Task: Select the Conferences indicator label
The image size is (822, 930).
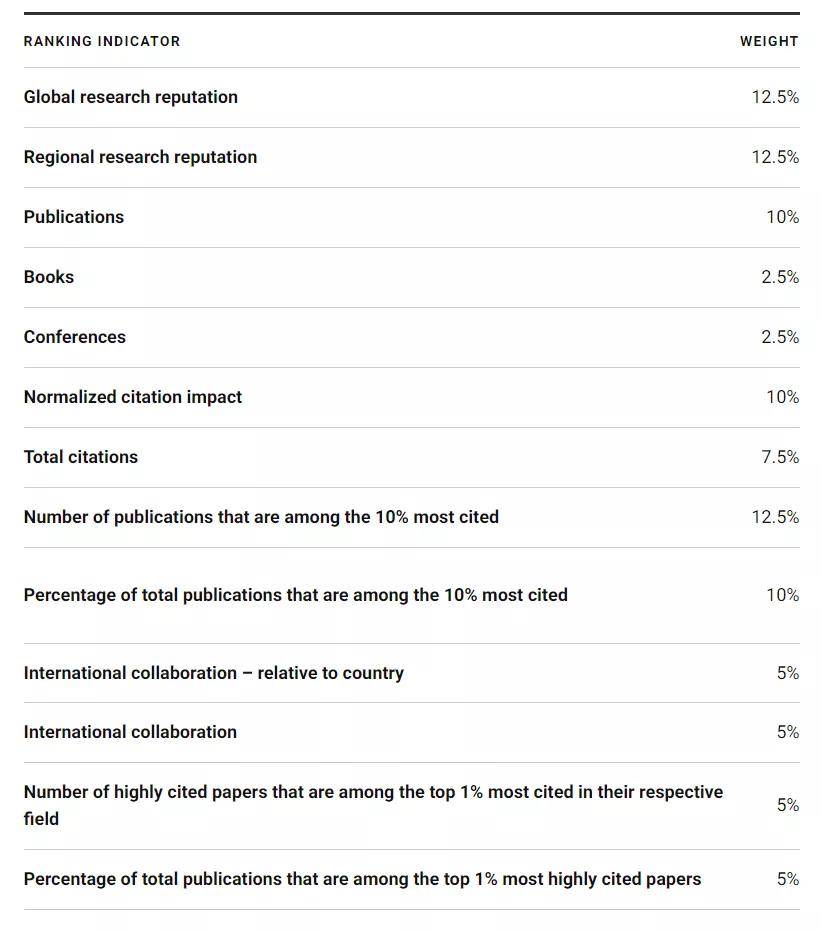Action: point(75,337)
